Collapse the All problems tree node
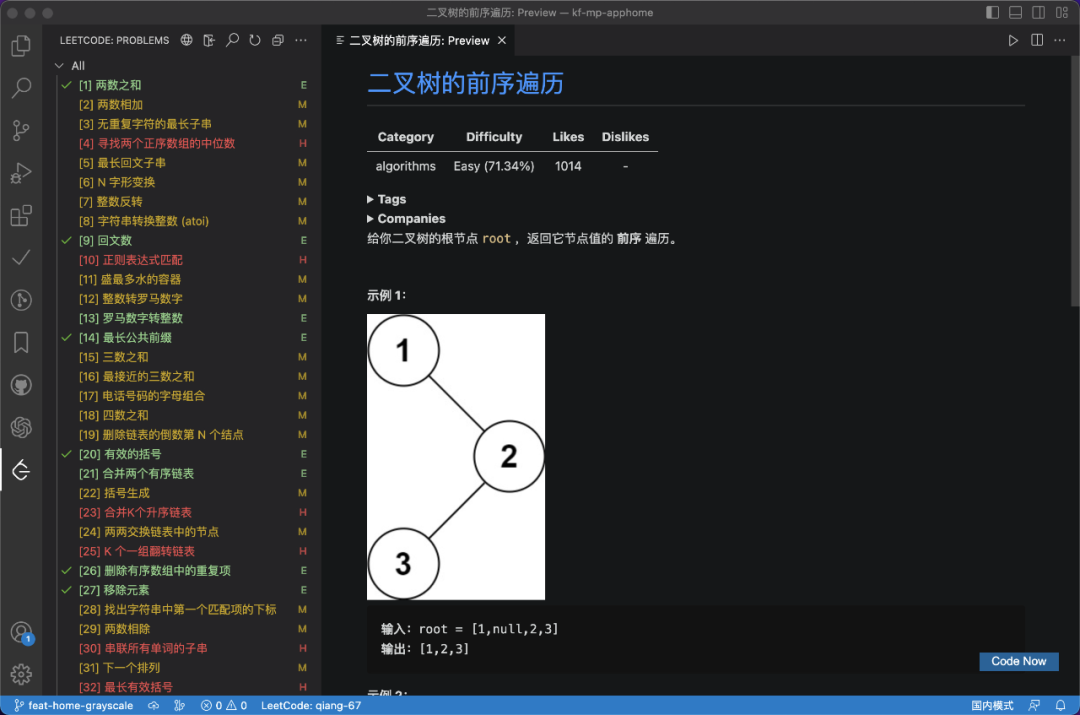Image resolution: width=1080 pixels, height=715 pixels. [59, 65]
